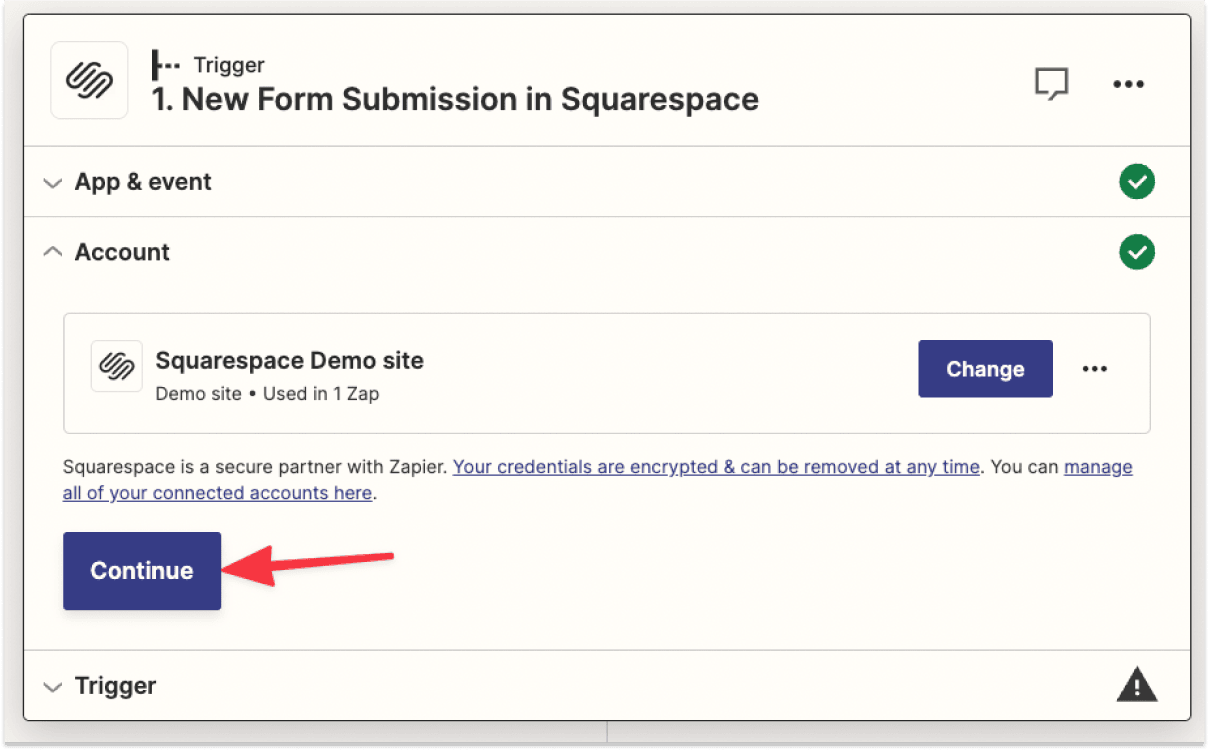
Task: Open the three-dot menu in the header
Action: pyautogui.click(x=1128, y=84)
